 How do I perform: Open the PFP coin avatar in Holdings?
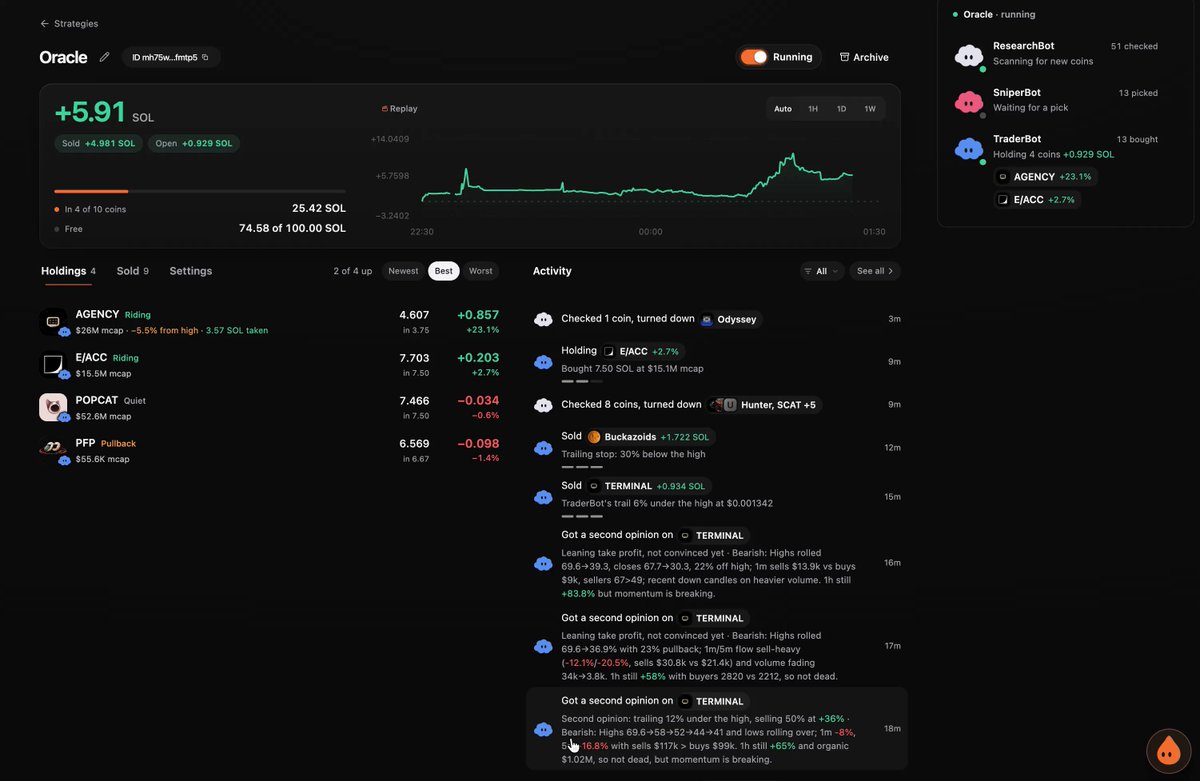point(53,450)
